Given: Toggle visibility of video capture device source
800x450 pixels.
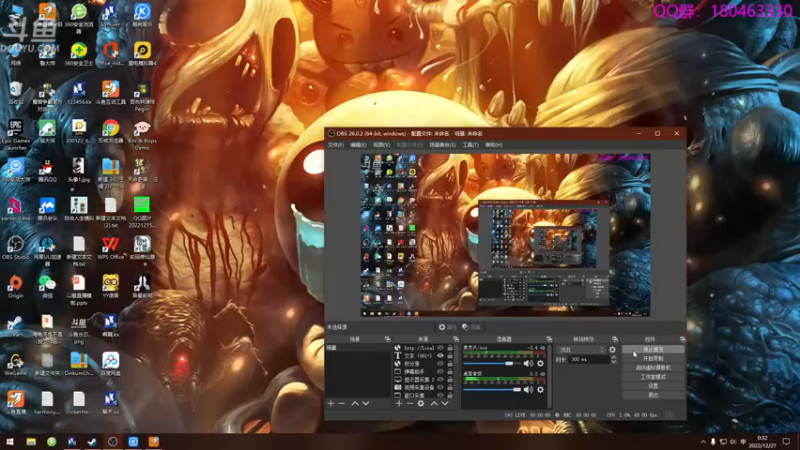Looking at the screenshot, I should tap(440, 387).
